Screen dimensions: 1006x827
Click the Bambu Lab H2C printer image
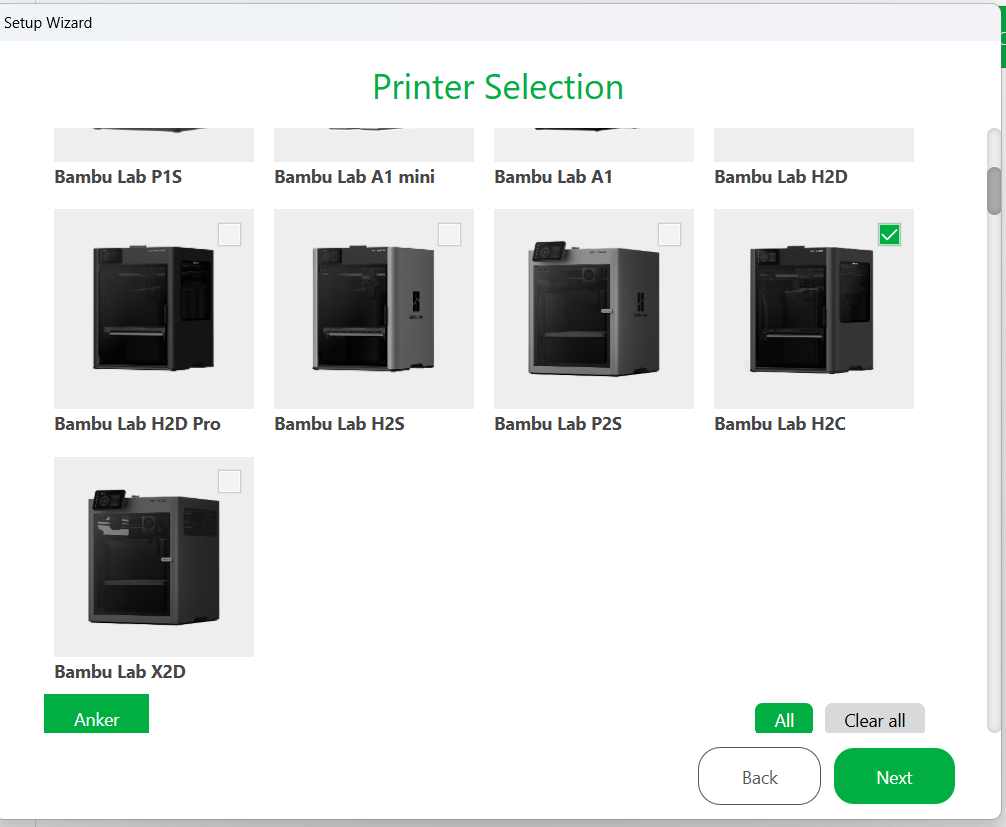coord(814,309)
